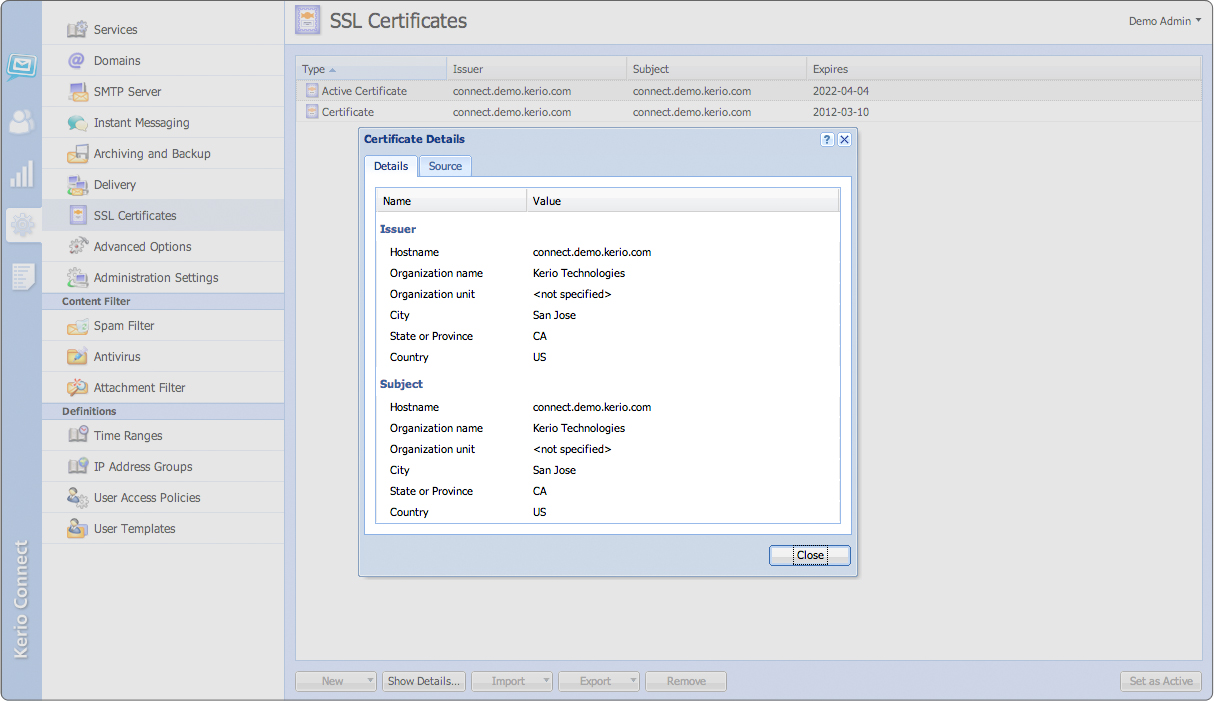Screen dimensions: 1214x701
Task: Switch to the Source tab
Action: coord(445,166)
